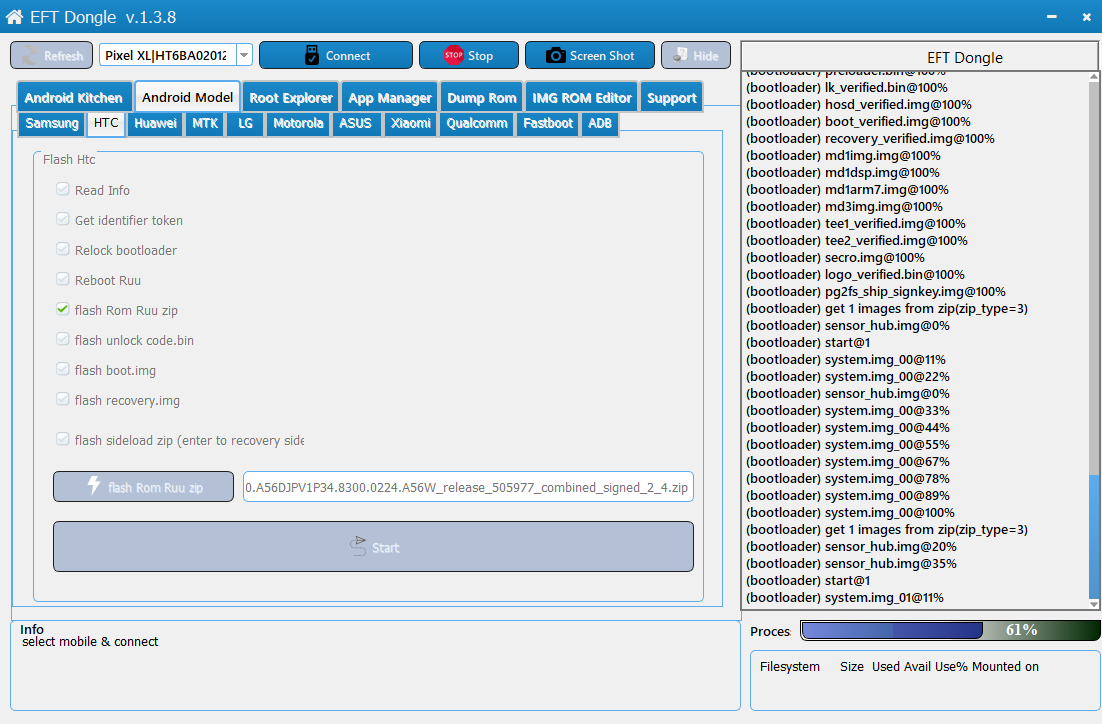Select the ADB tab

pyautogui.click(x=600, y=124)
